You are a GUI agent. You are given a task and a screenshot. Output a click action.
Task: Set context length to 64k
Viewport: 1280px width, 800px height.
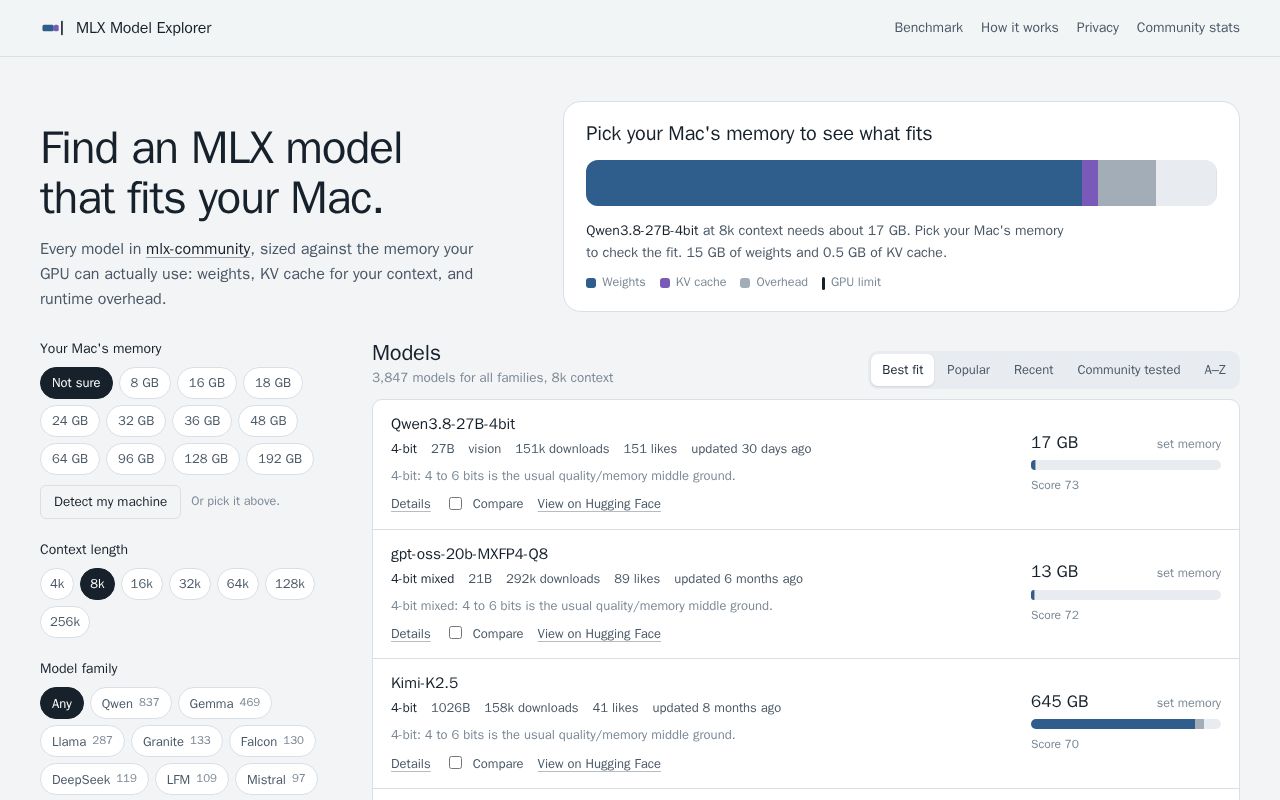(238, 584)
